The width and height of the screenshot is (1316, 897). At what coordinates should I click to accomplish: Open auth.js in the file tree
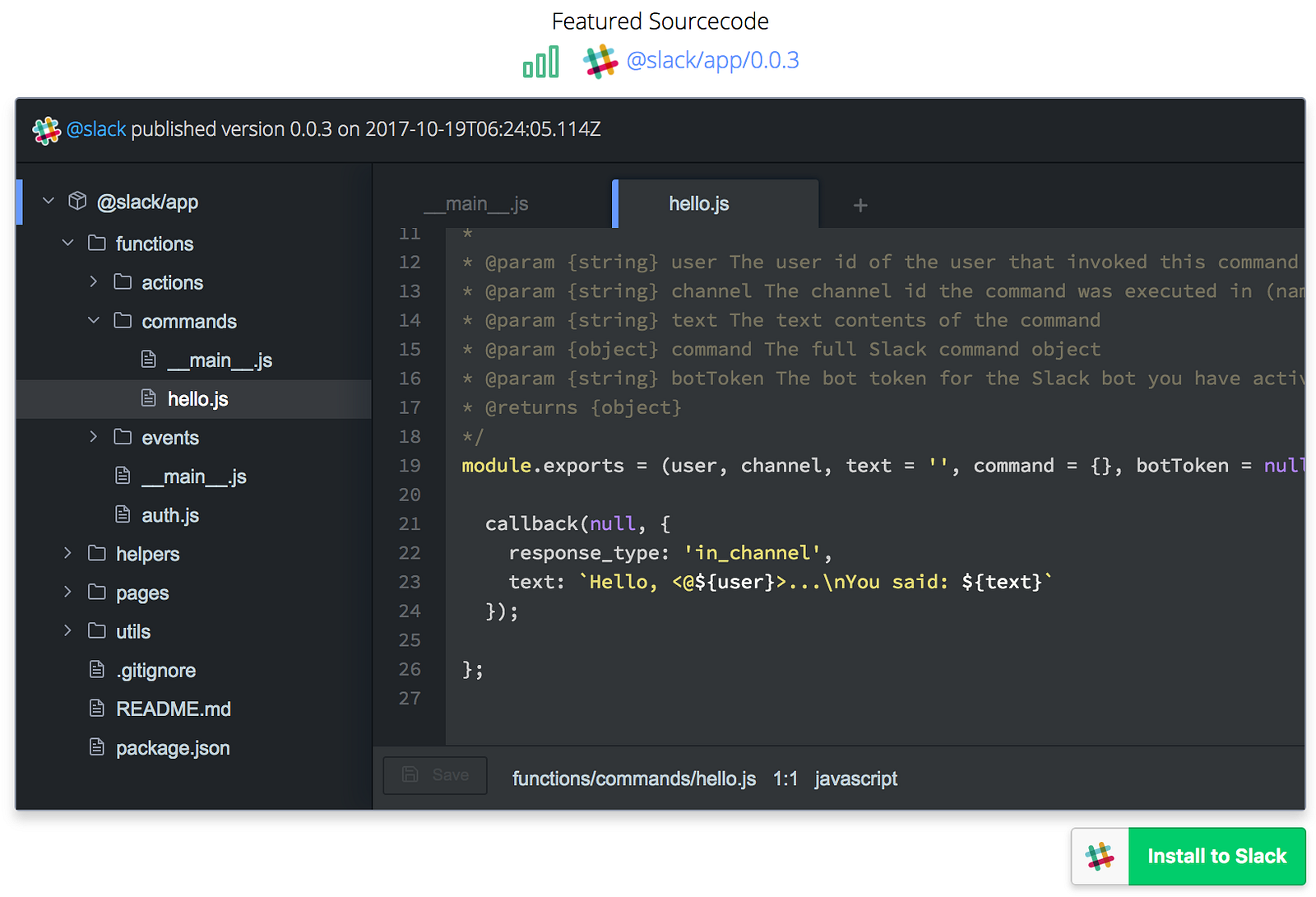(x=170, y=515)
